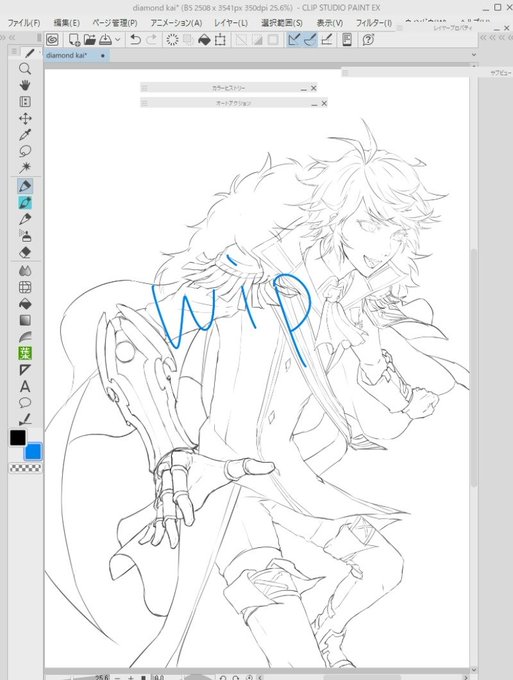This screenshot has width=513, height=680.
Task: Select the Contour line paint tool
Action: [25, 337]
